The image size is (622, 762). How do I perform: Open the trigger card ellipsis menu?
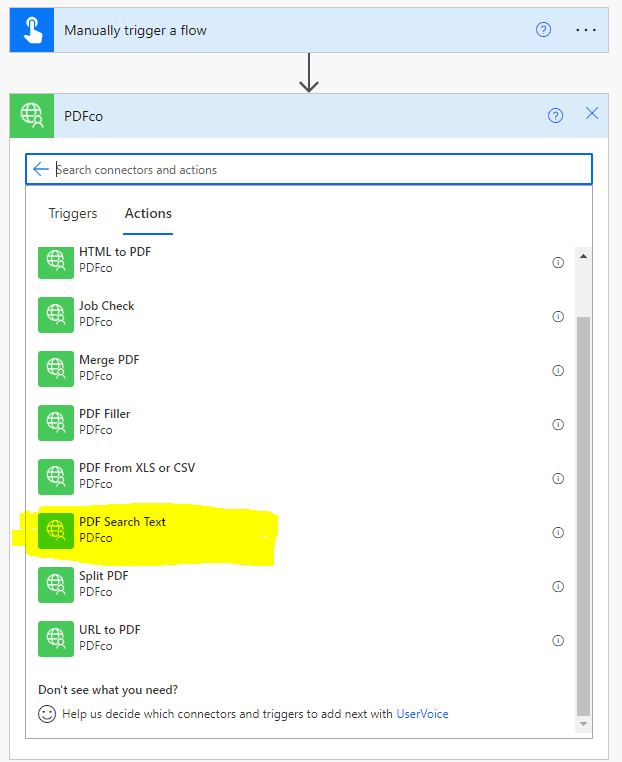tap(586, 30)
